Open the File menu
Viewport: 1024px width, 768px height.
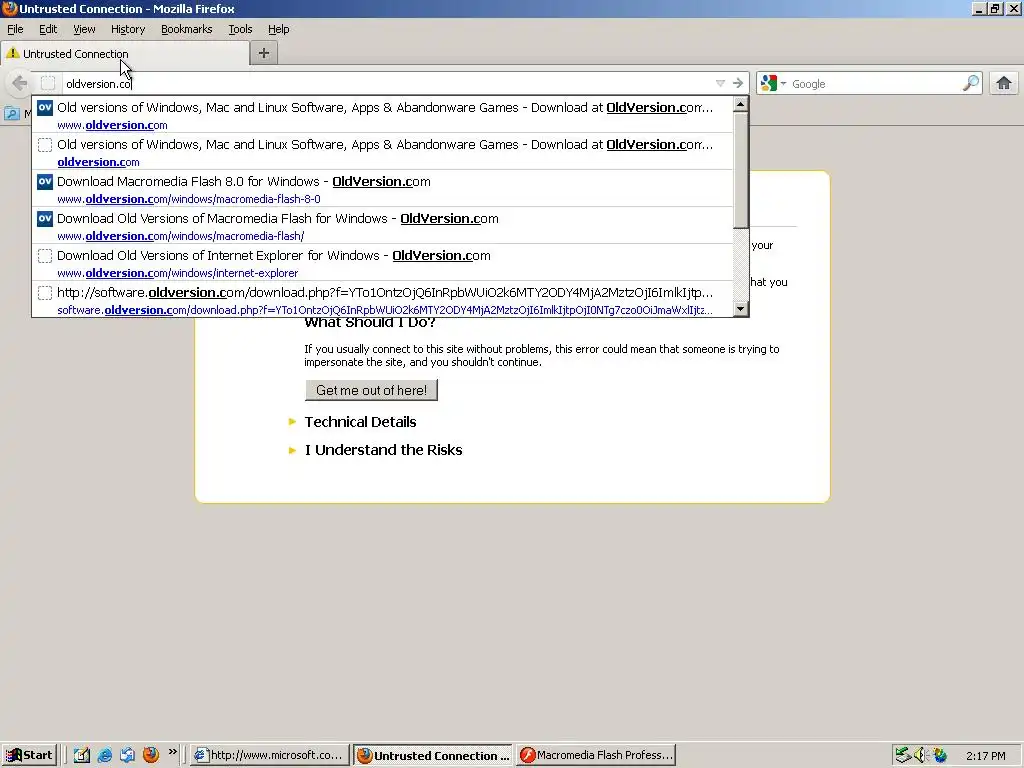pos(15,29)
